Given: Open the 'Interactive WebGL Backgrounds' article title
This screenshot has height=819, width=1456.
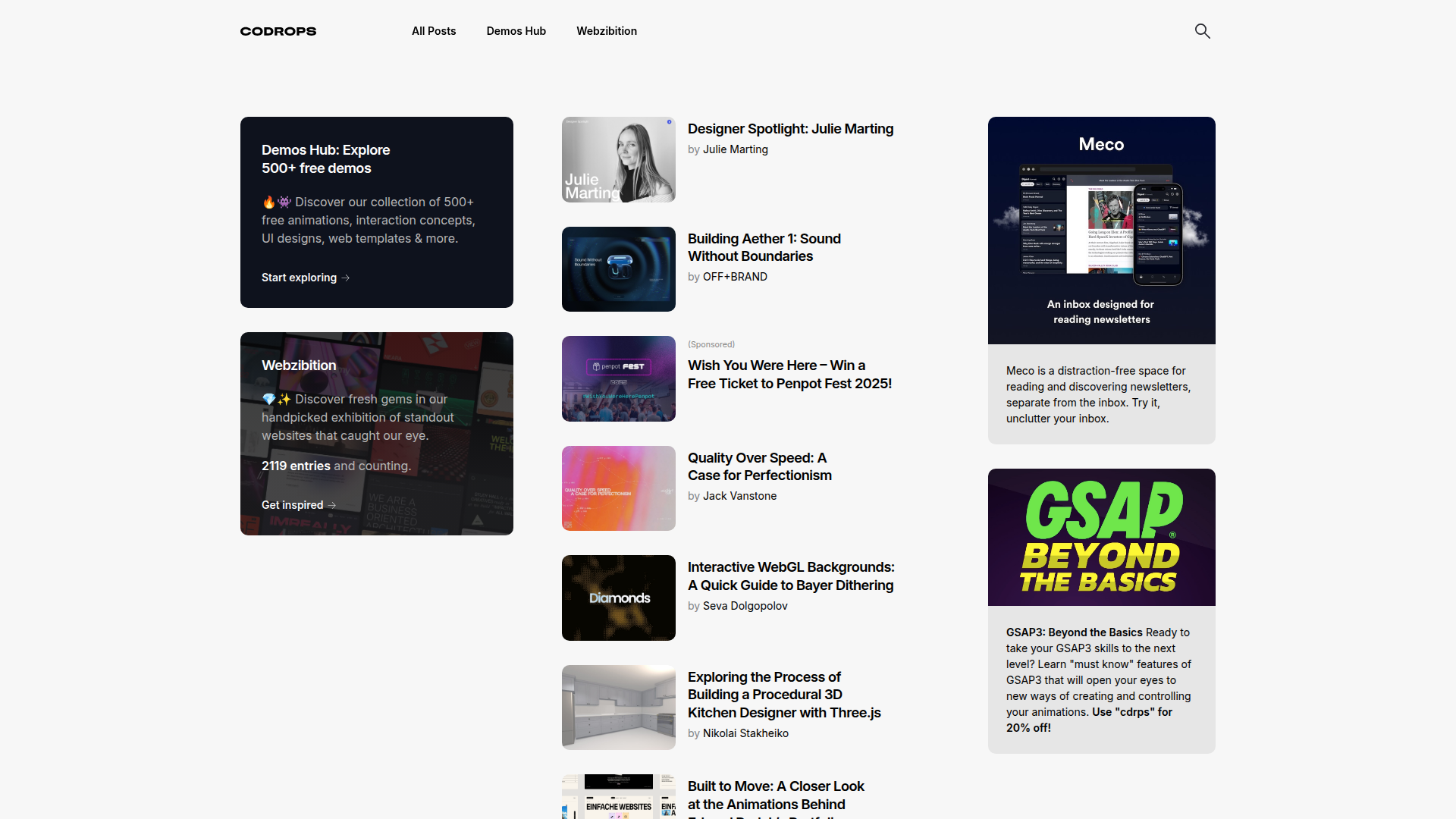Looking at the screenshot, I should (791, 576).
